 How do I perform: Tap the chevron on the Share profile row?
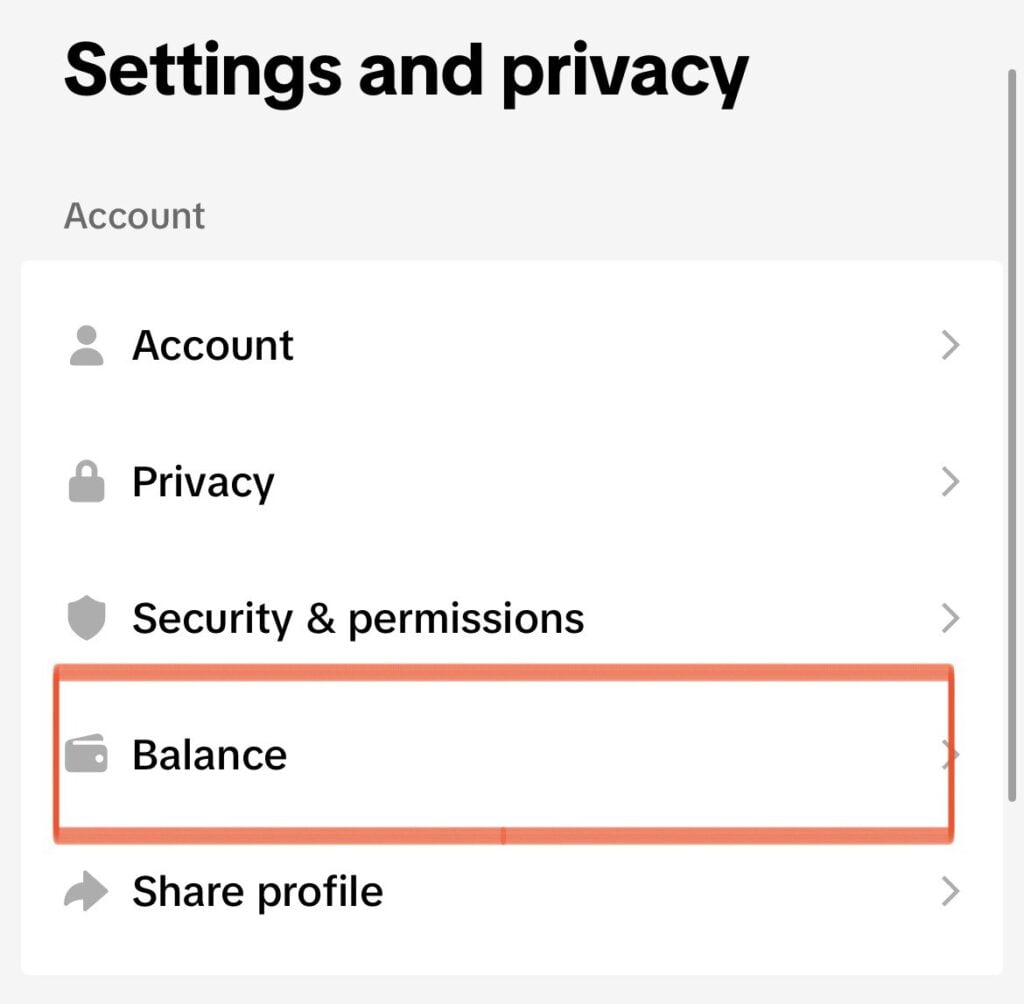pos(950,891)
